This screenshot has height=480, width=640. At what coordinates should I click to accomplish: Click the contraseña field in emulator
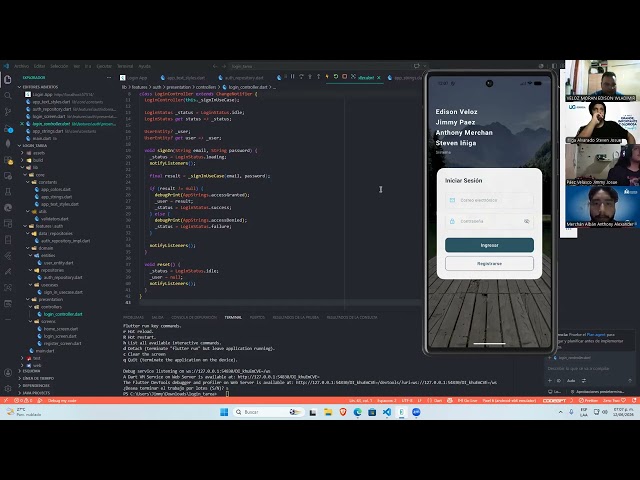coord(489,221)
